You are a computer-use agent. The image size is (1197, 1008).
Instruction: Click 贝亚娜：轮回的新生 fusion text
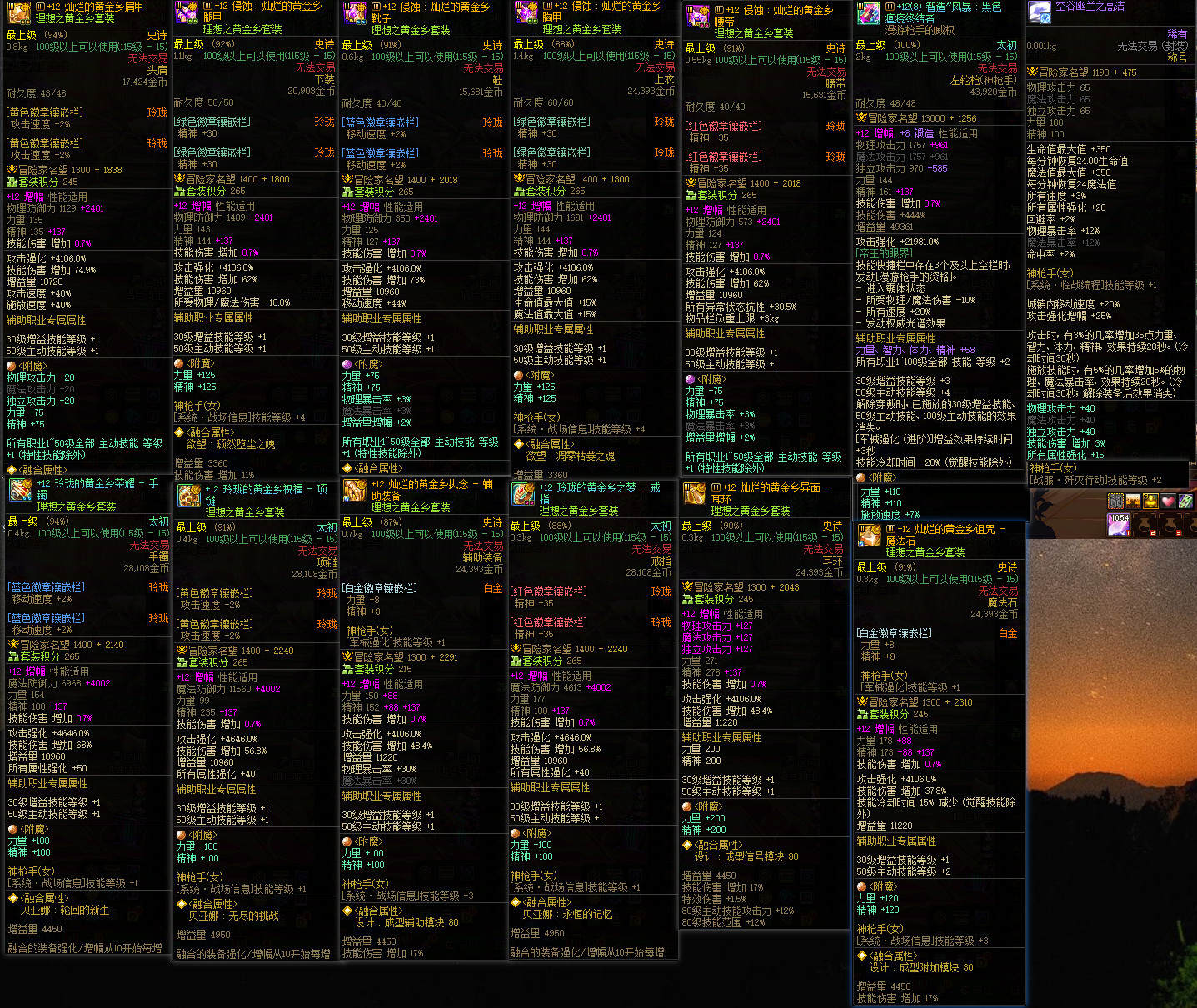(x=65, y=910)
